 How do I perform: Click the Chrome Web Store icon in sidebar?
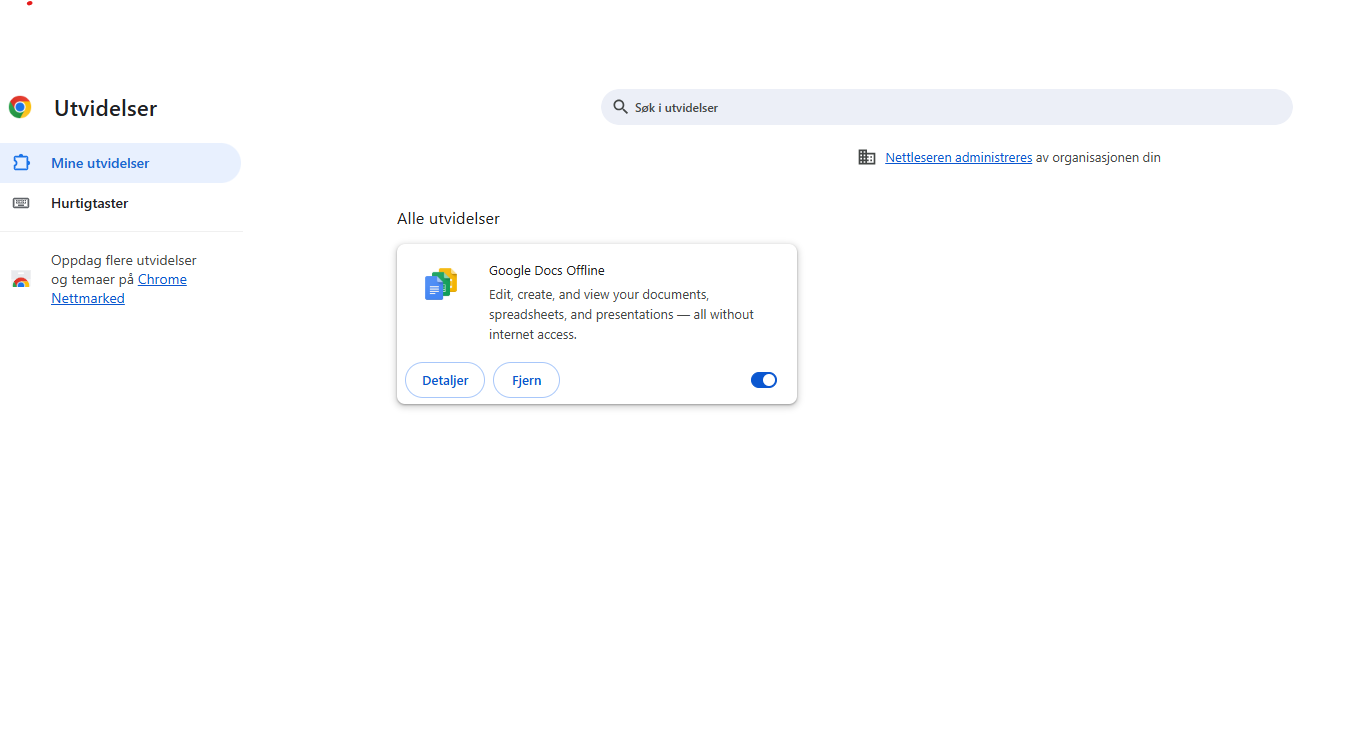click(21, 280)
